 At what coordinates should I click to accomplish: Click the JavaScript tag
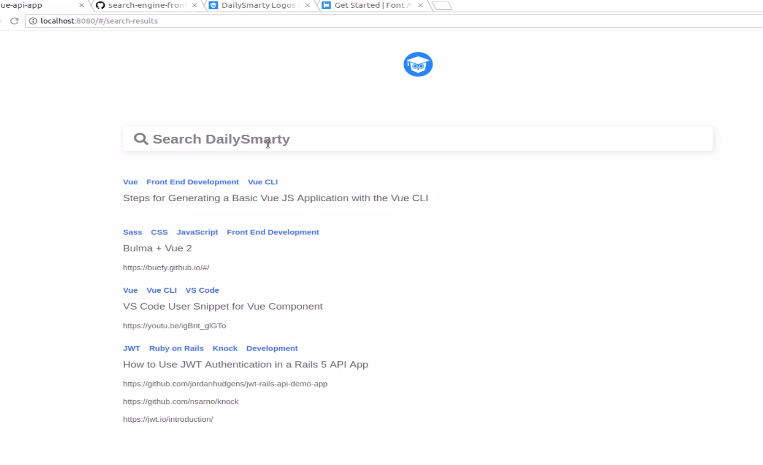197,232
